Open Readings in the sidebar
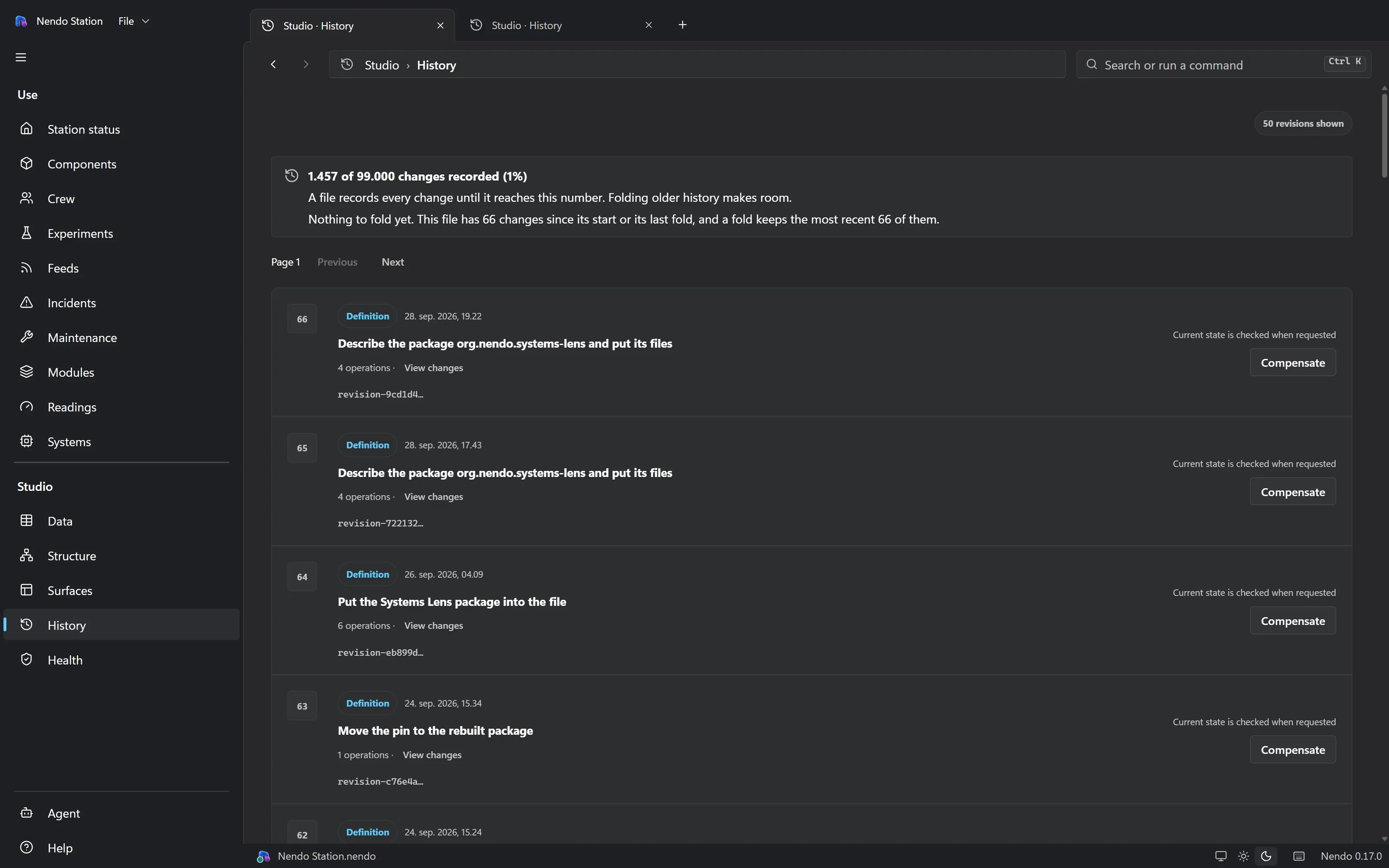The image size is (1389, 868). coord(121,407)
